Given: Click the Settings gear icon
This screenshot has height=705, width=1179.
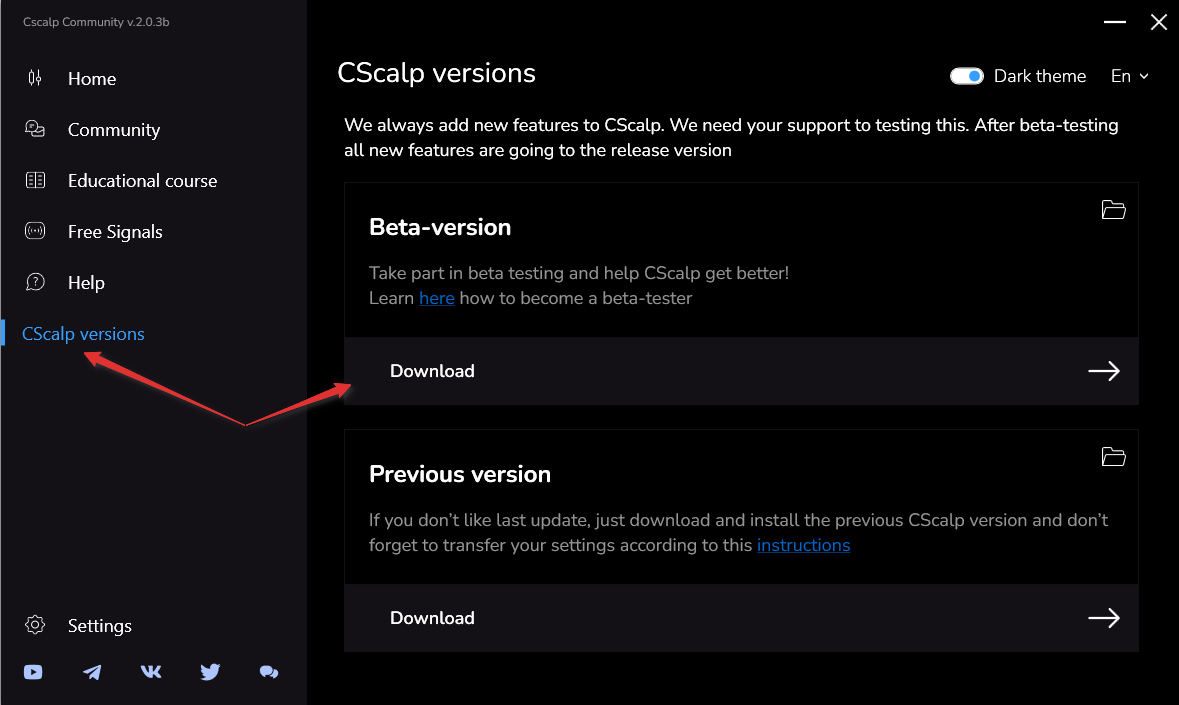Looking at the screenshot, I should click(x=35, y=625).
